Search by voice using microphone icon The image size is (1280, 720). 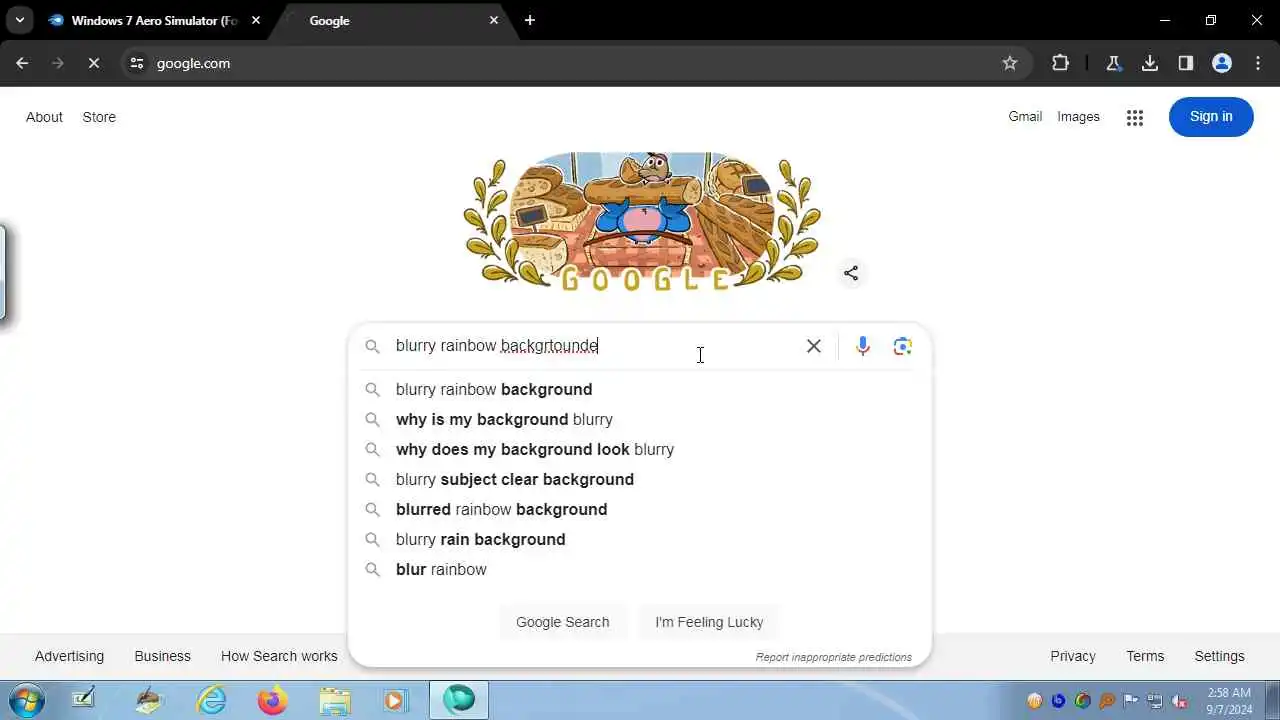pos(863,346)
